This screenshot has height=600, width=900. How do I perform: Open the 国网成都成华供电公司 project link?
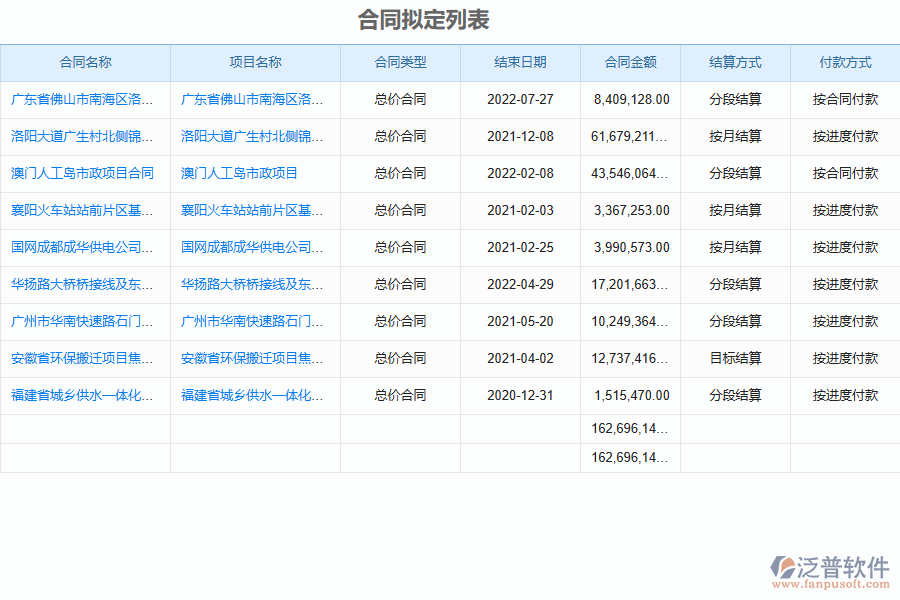[x=252, y=247]
